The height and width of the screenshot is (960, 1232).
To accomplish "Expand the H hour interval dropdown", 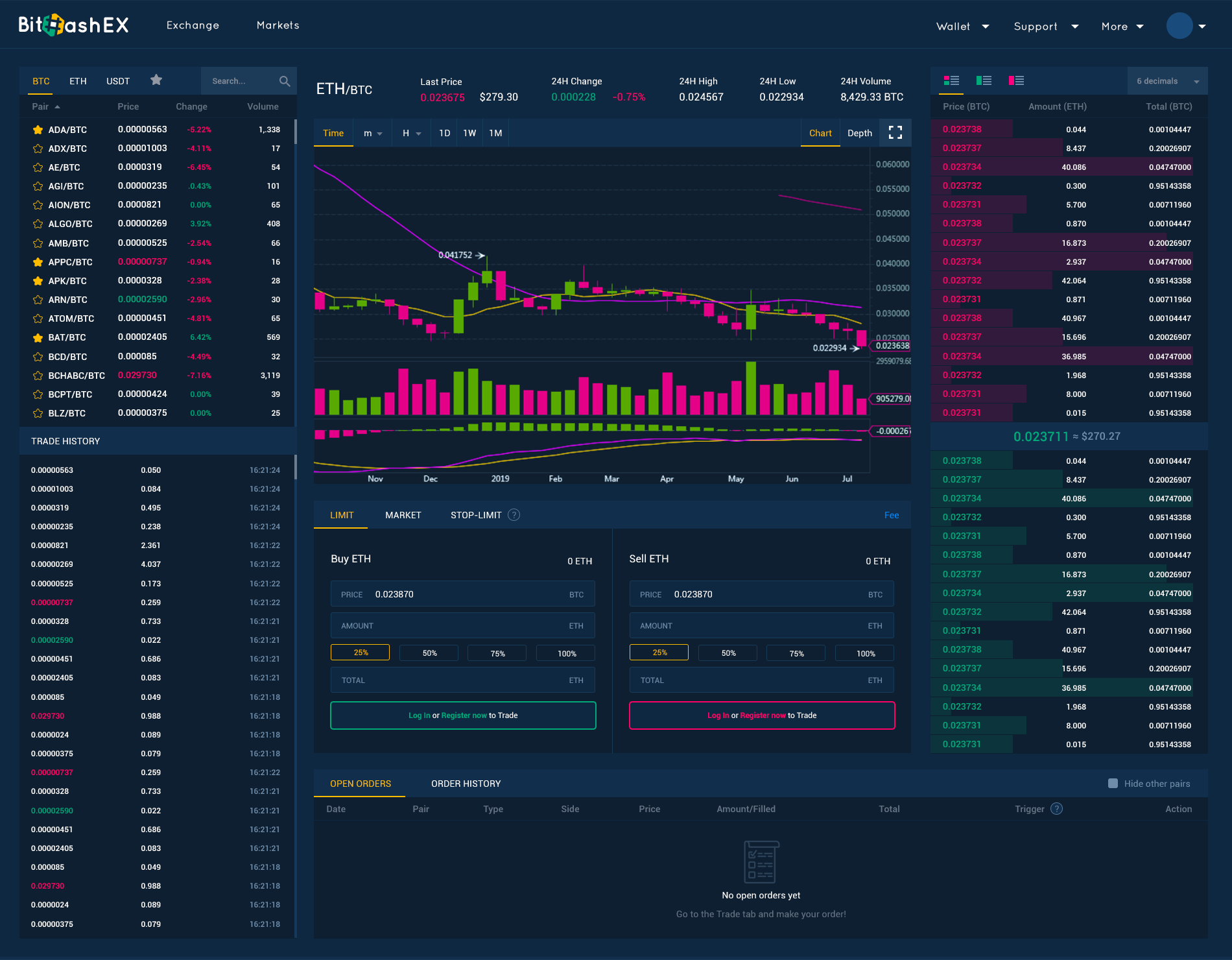I will click(412, 133).
